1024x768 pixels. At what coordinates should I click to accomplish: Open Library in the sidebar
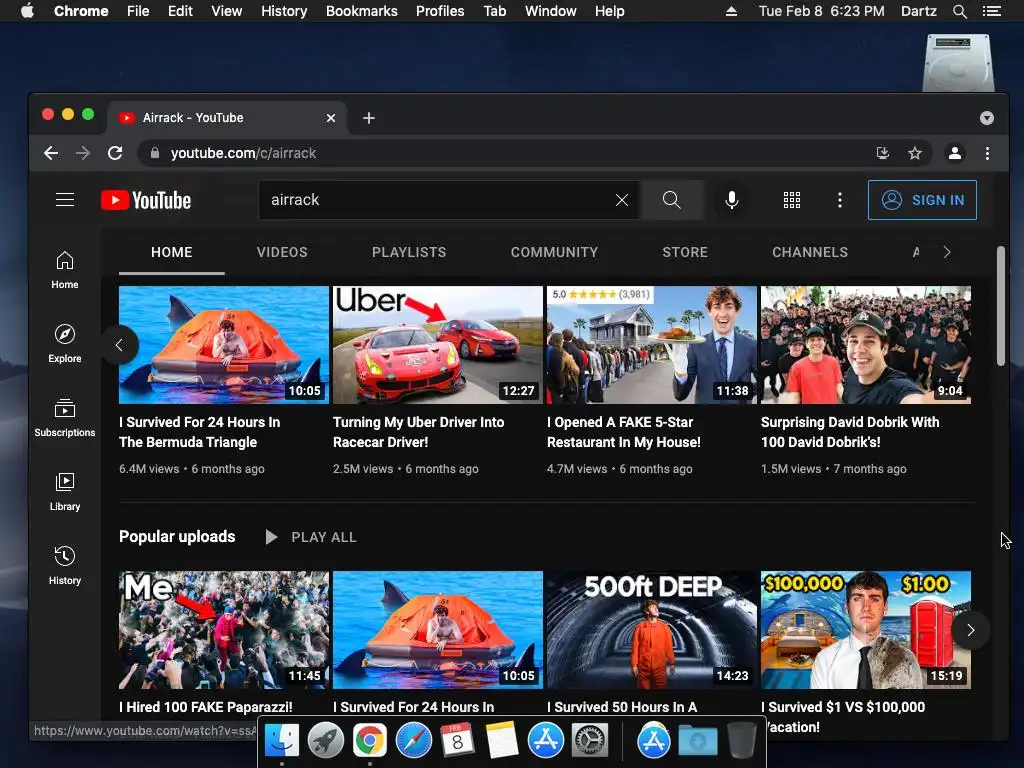pos(65,492)
